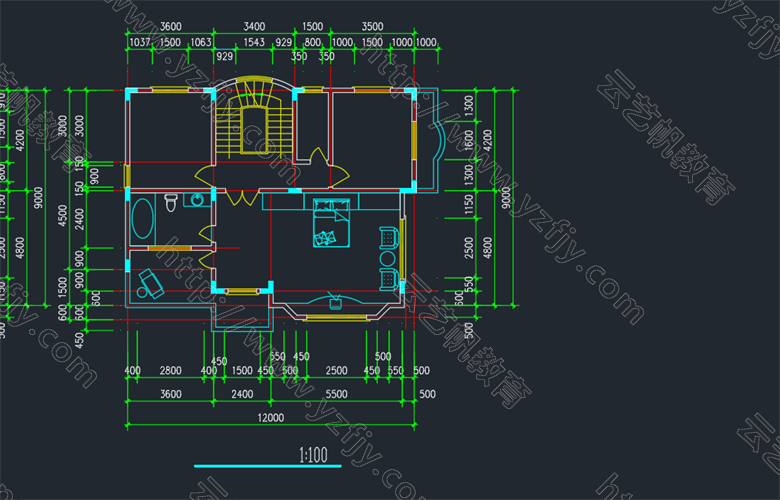This screenshot has width=780, height=500.
Task: Select the 12000 overall width dimension text
Action: 271,417
